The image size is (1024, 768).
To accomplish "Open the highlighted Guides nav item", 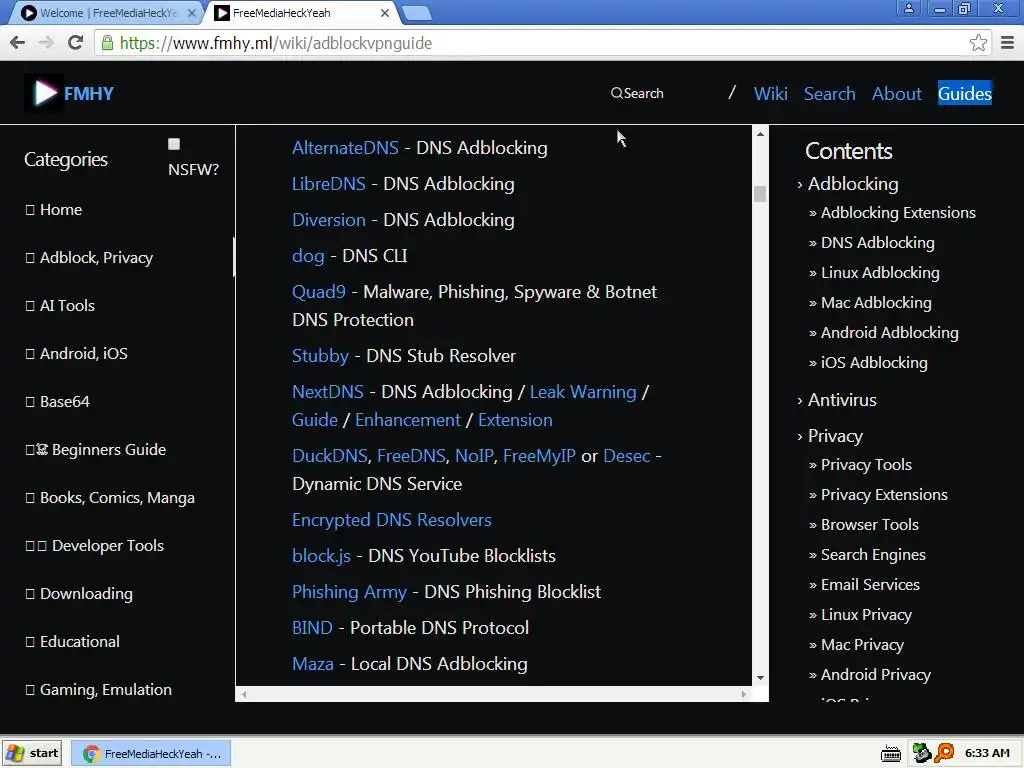I will pos(965,93).
